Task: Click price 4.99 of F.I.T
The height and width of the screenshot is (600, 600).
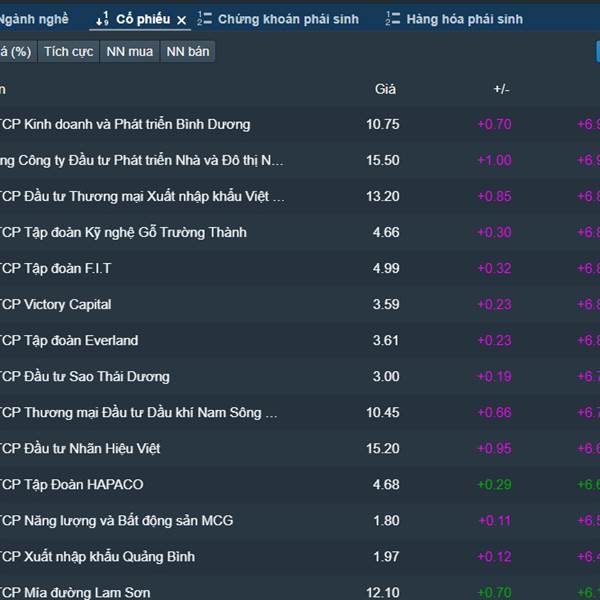Action: (386, 268)
